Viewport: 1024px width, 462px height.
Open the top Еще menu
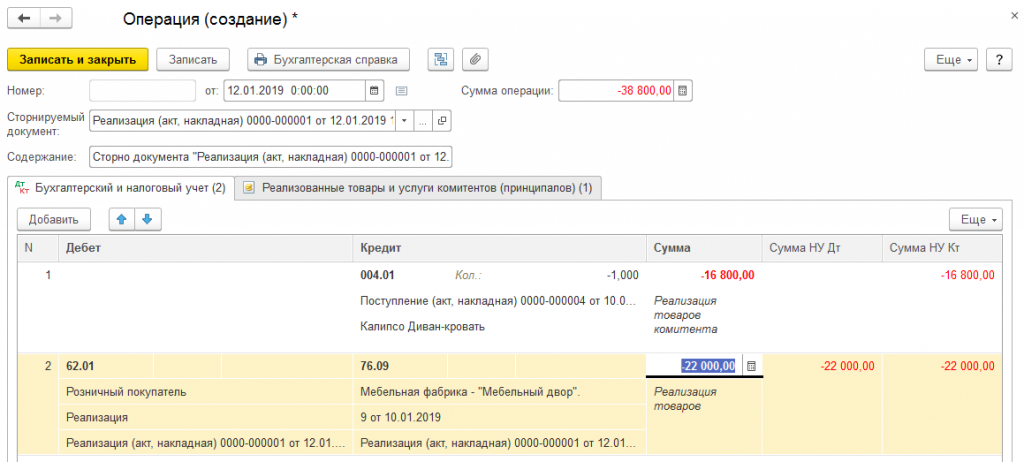pyautogui.click(x=953, y=60)
